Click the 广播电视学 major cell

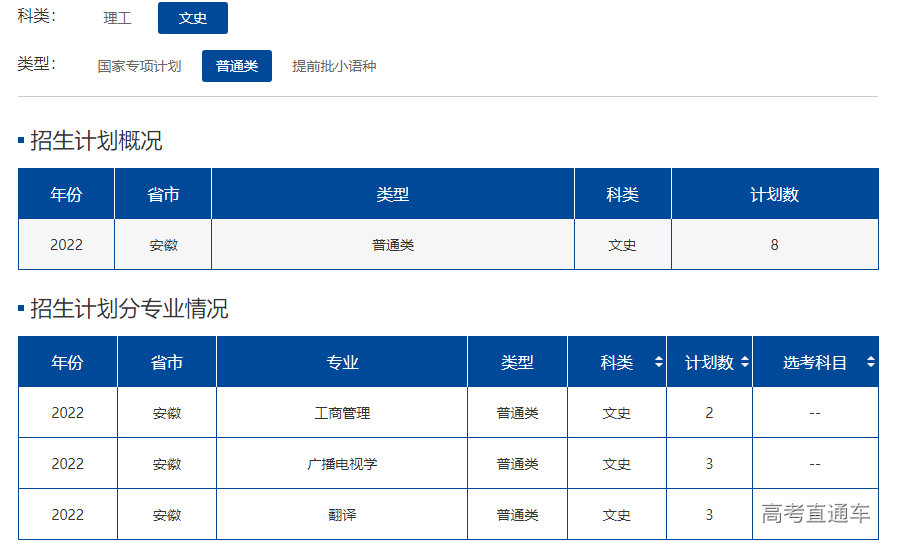tap(342, 464)
